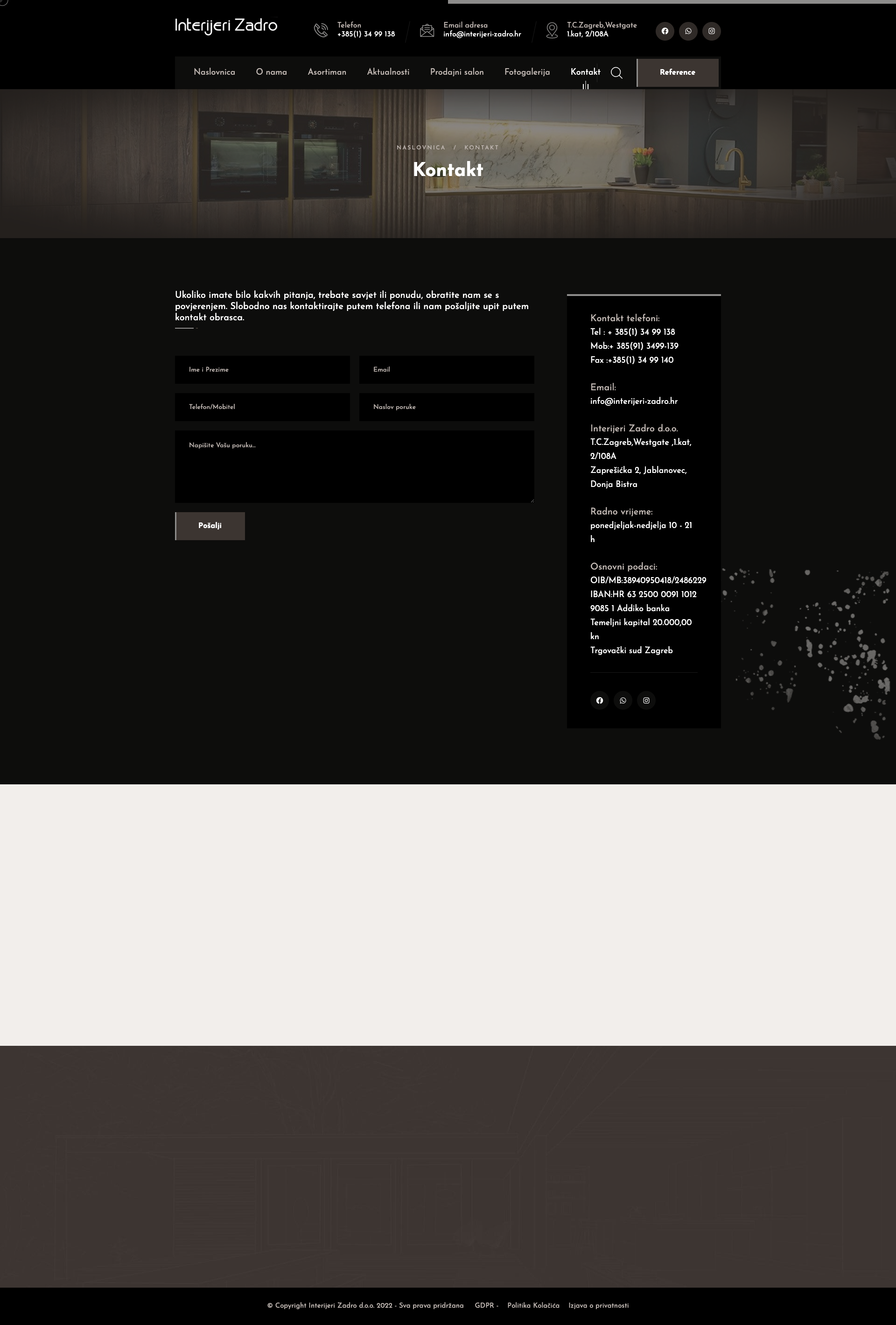Open the search magnifier icon in navbar
896x1325 pixels.
pos(616,72)
